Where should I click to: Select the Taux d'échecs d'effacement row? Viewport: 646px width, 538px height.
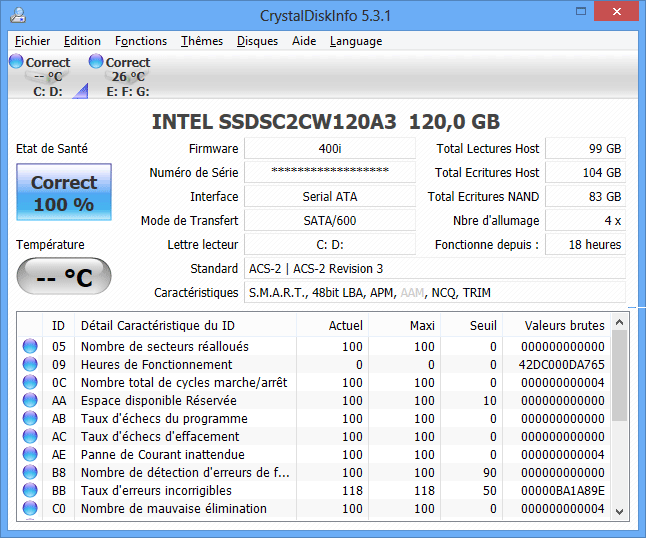314,436
